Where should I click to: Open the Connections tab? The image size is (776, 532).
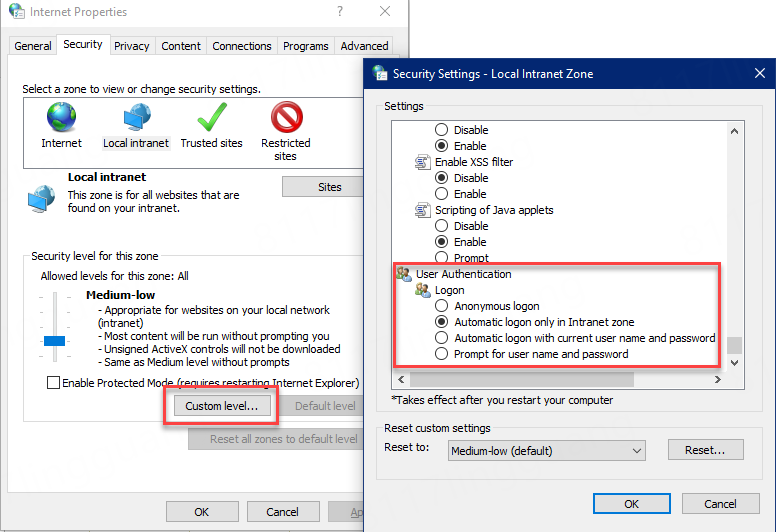(241, 46)
